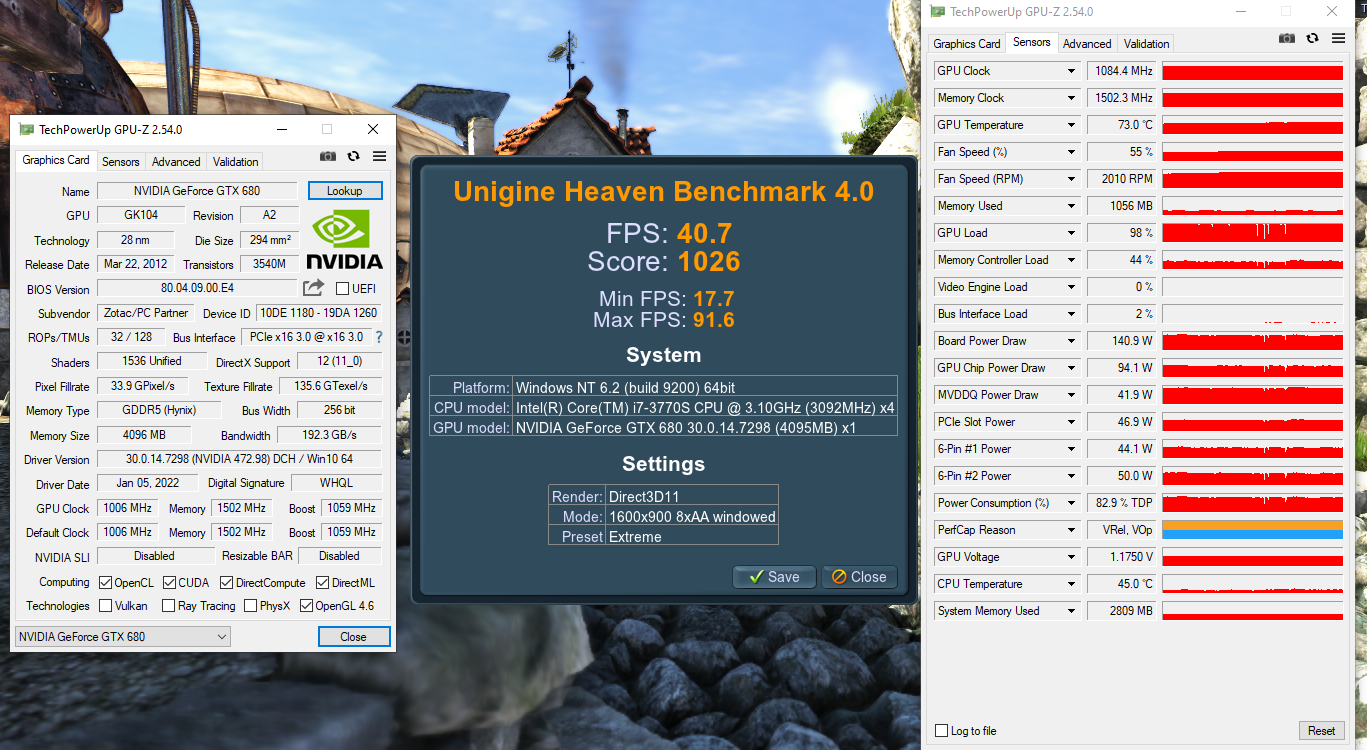Screen dimensions: 1367x750
Task: Enable the Log to file checkbox
Action: (941, 731)
